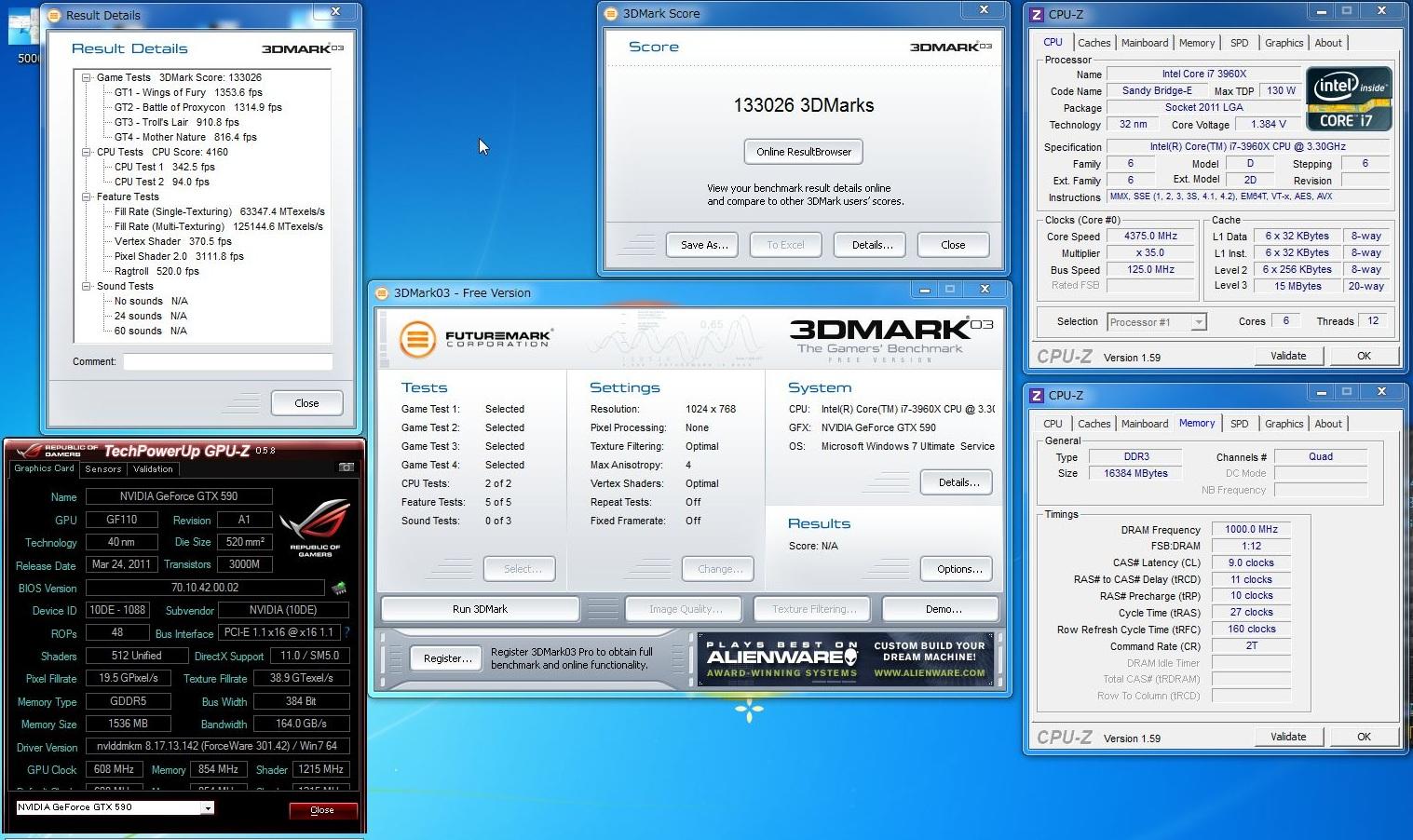Open the Alienware advertisement banner
Screen dimensions: 1413x840
tap(847, 659)
